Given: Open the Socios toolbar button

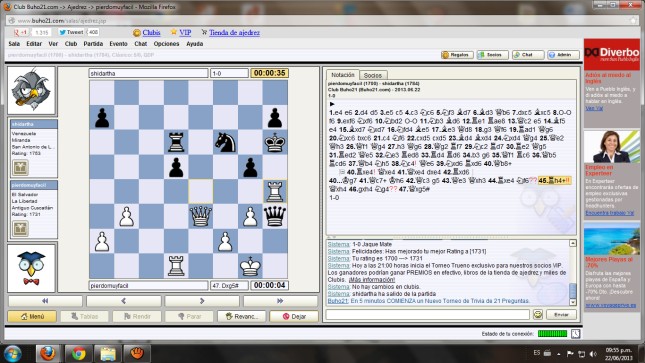Looking at the screenshot, I should click(x=492, y=55).
